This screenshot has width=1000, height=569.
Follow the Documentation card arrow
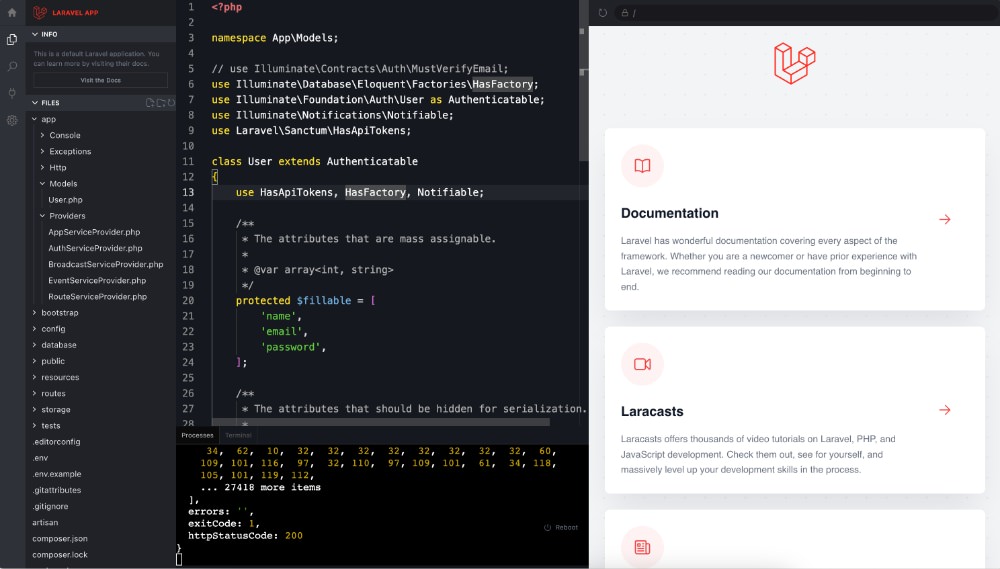pos(945,219)
